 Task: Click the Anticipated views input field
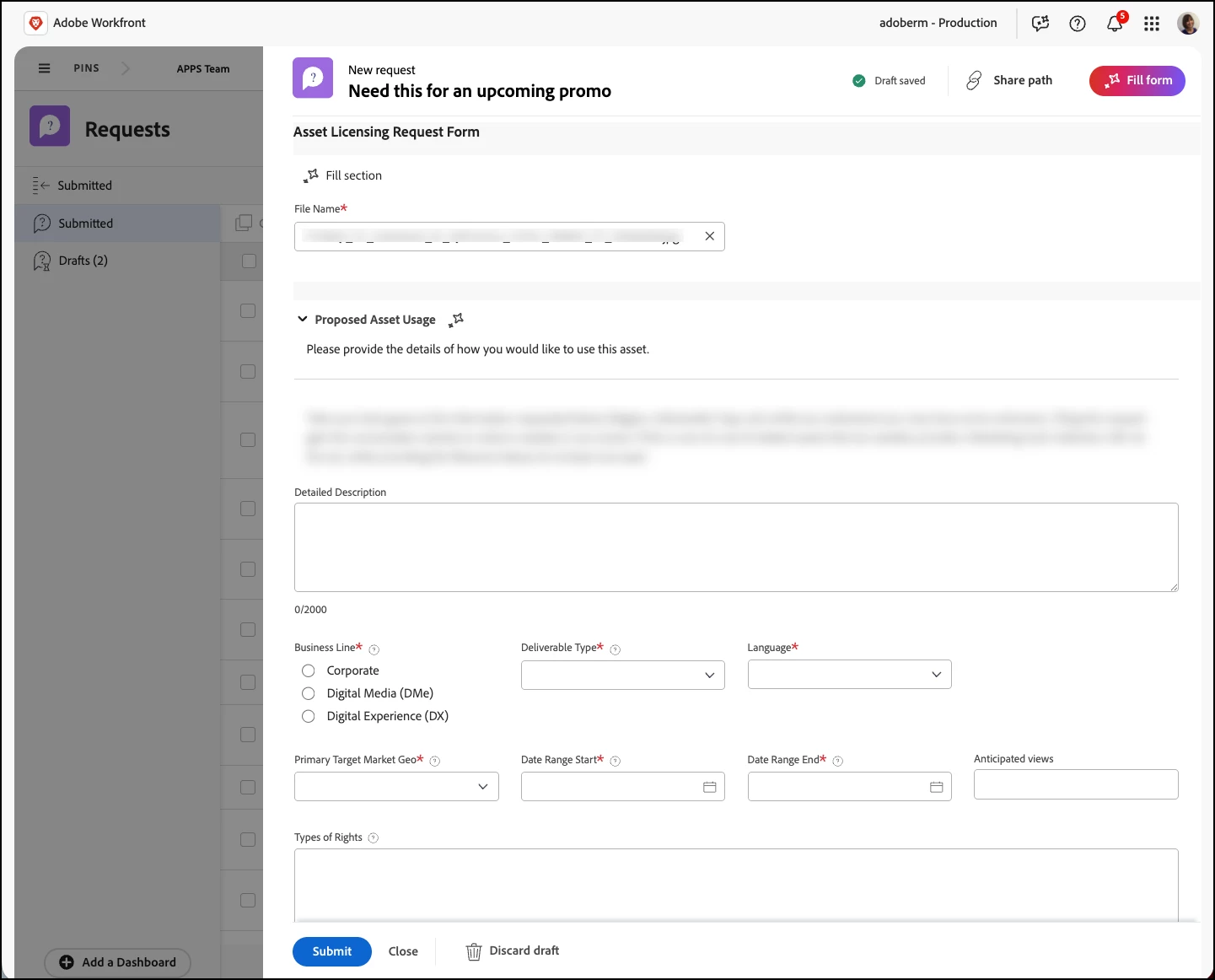pos(1076,784)
